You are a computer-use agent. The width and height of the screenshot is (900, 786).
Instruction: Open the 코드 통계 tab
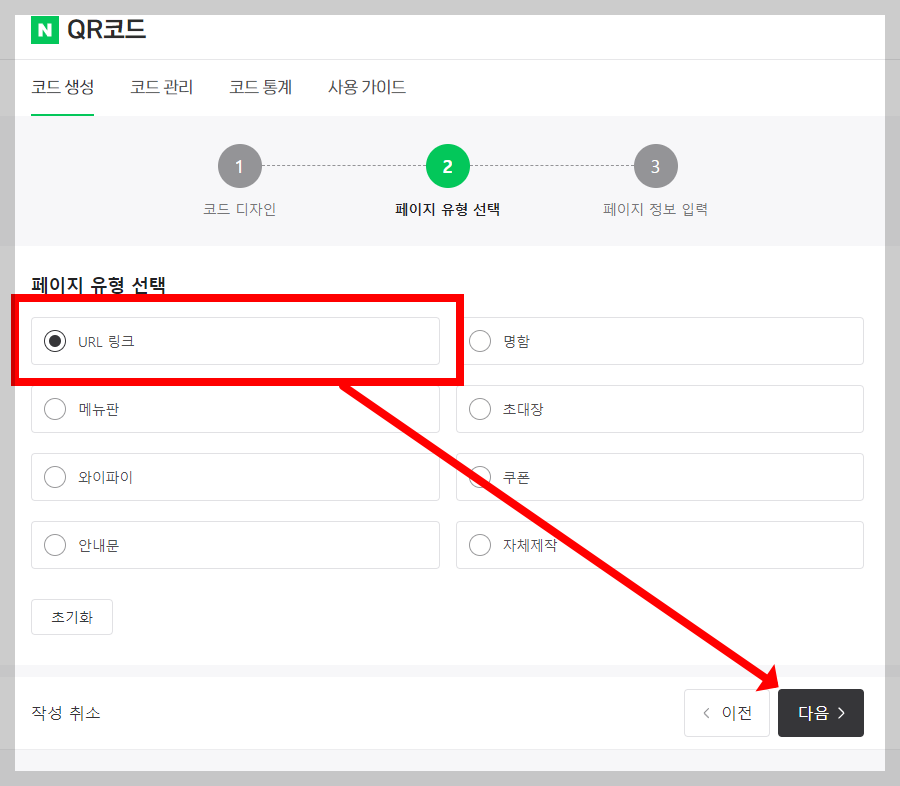coord(261,87)
